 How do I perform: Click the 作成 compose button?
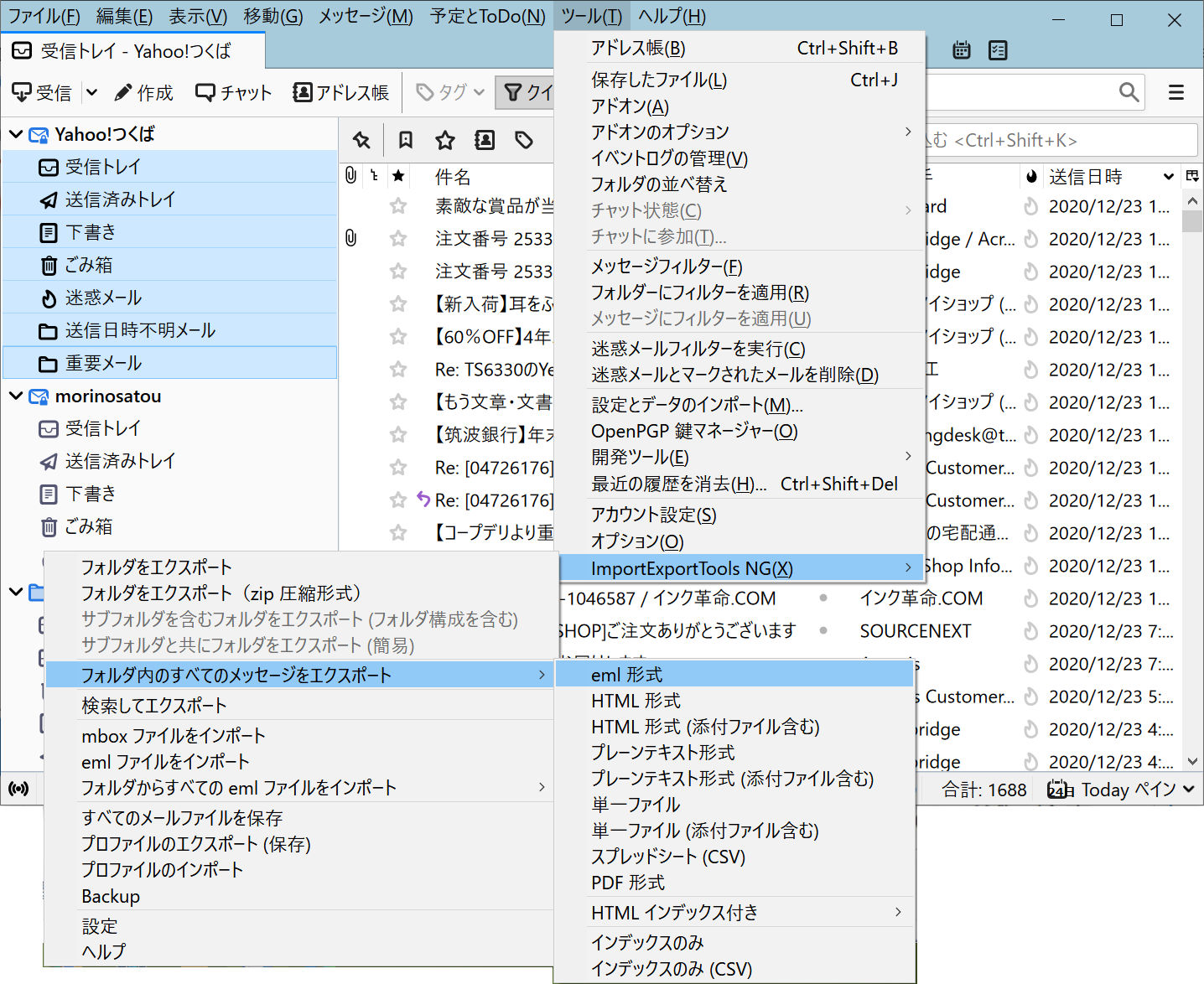click(x=143, y=92)
